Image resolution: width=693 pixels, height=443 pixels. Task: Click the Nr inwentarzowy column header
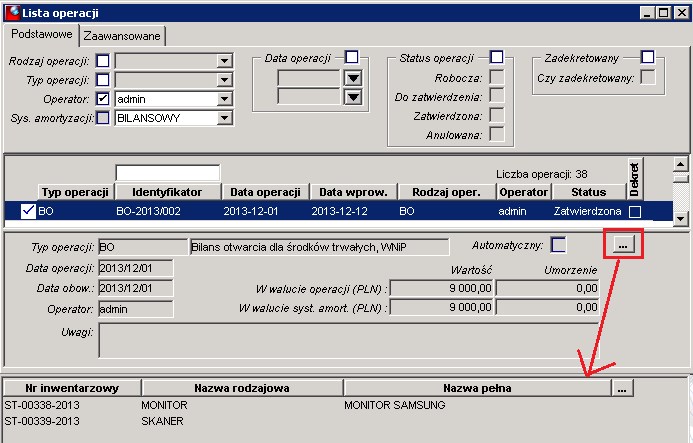click(x=72, y=388)
